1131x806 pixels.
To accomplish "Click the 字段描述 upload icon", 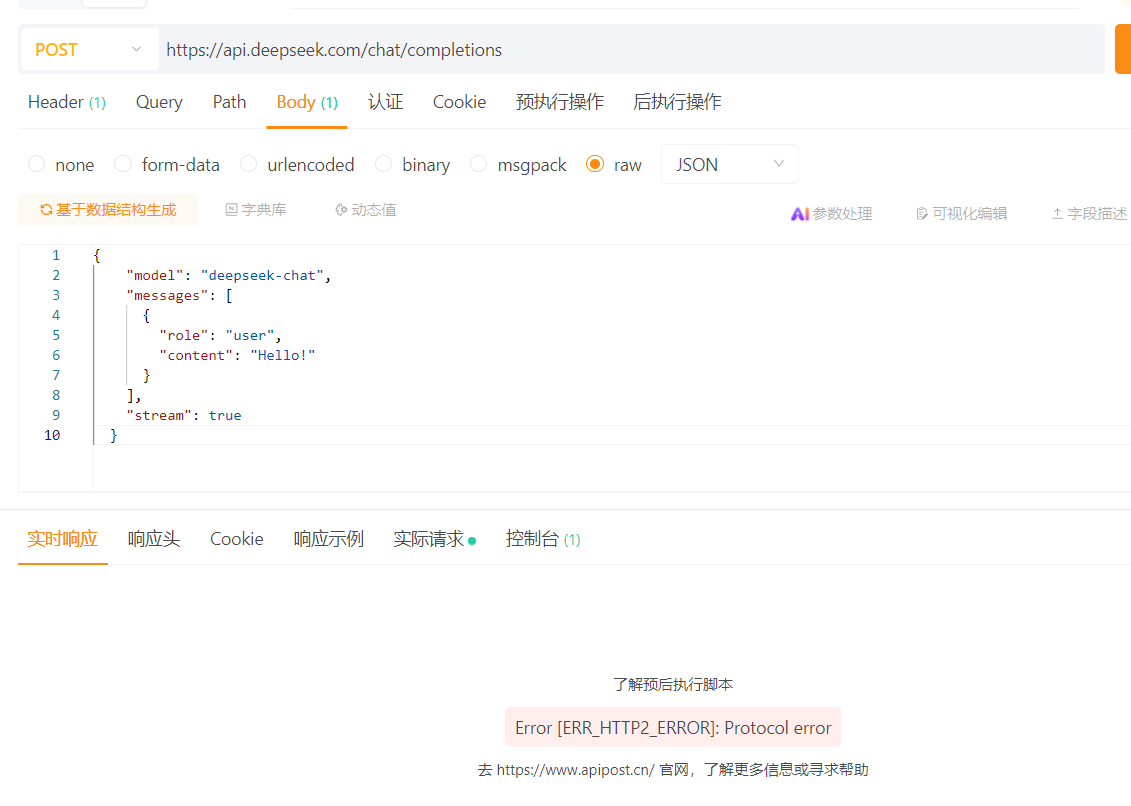I will 1057,214.
